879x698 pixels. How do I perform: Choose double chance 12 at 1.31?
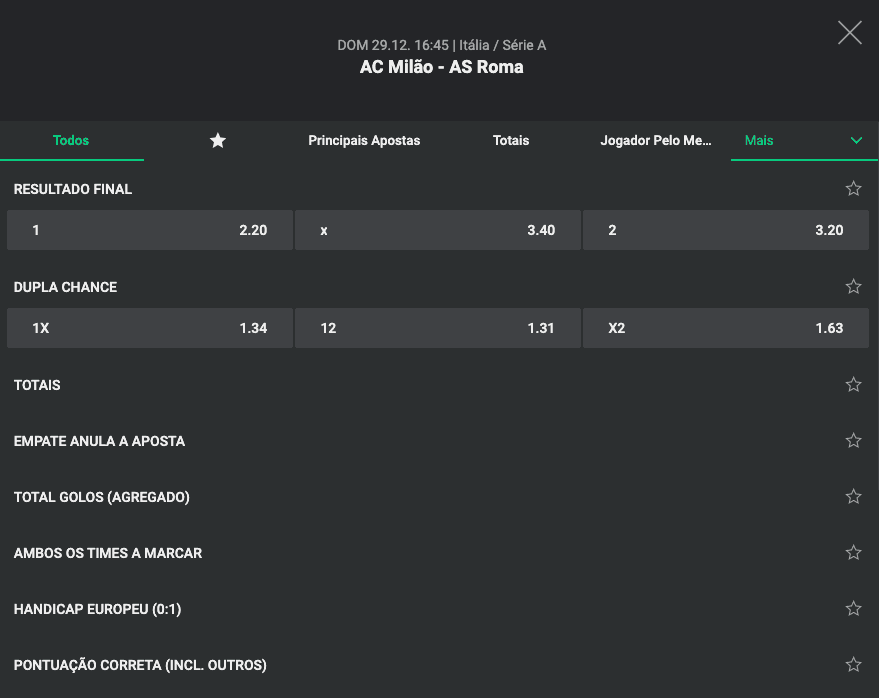tap(438, 328)
